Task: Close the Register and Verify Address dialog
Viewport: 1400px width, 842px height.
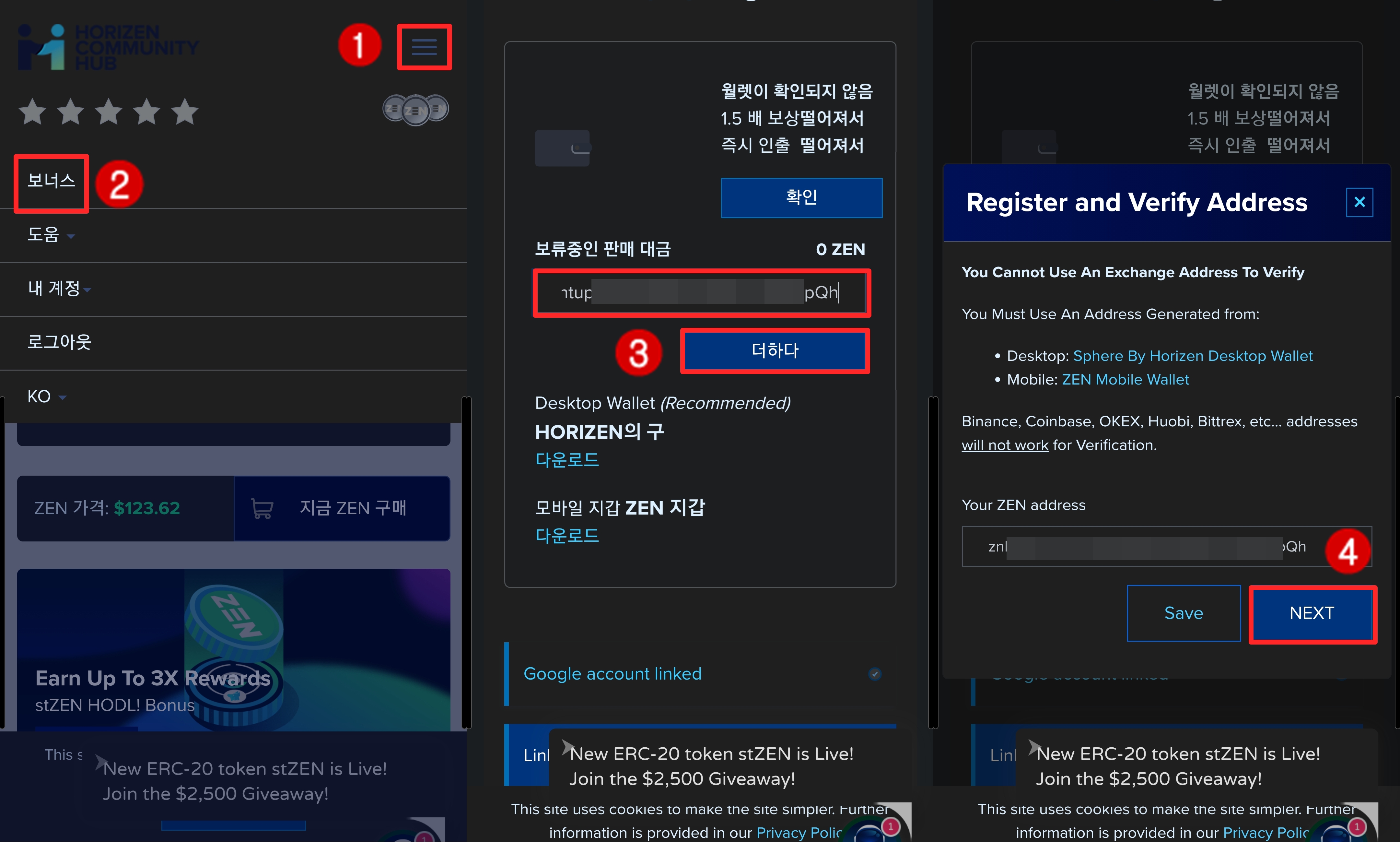Action: tap(1359, 202)
